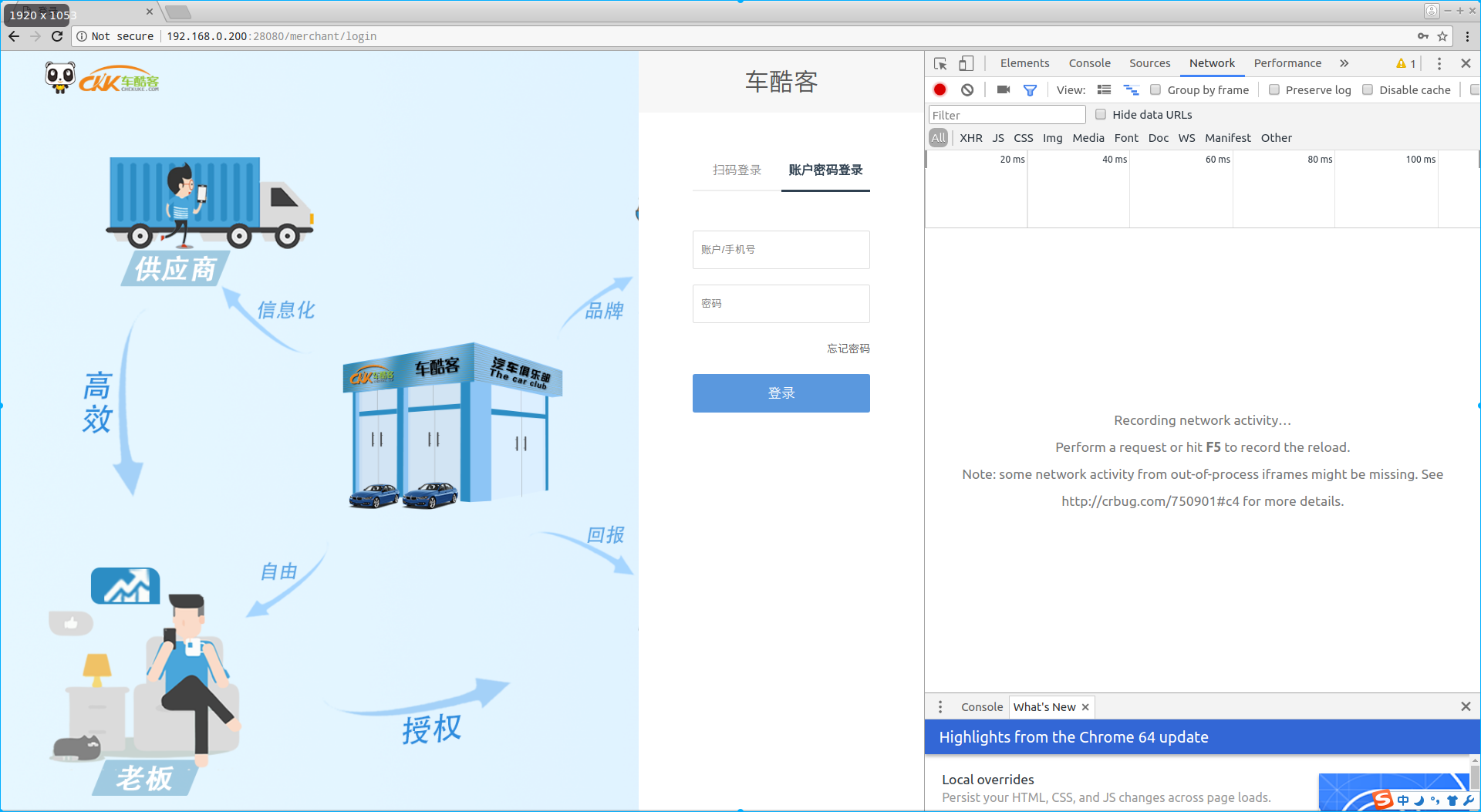Filter requests by Font

pos(1126,138)
